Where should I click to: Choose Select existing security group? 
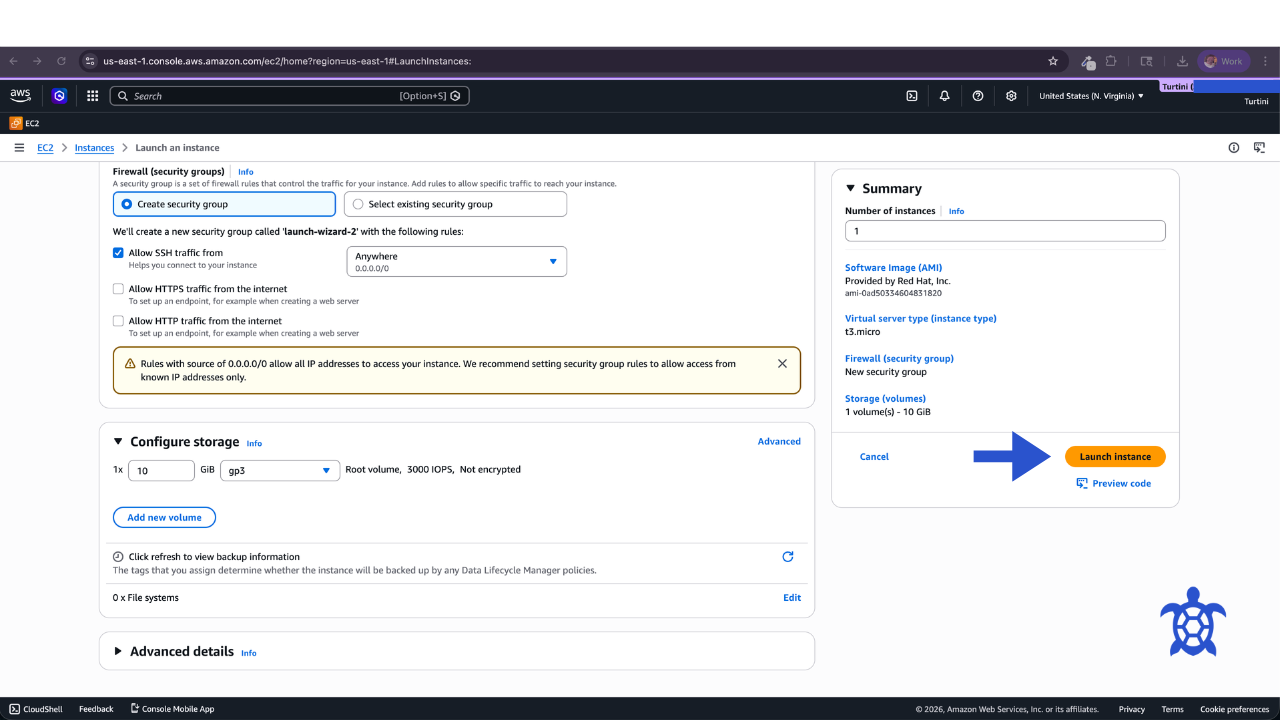(x=455, y=204)
